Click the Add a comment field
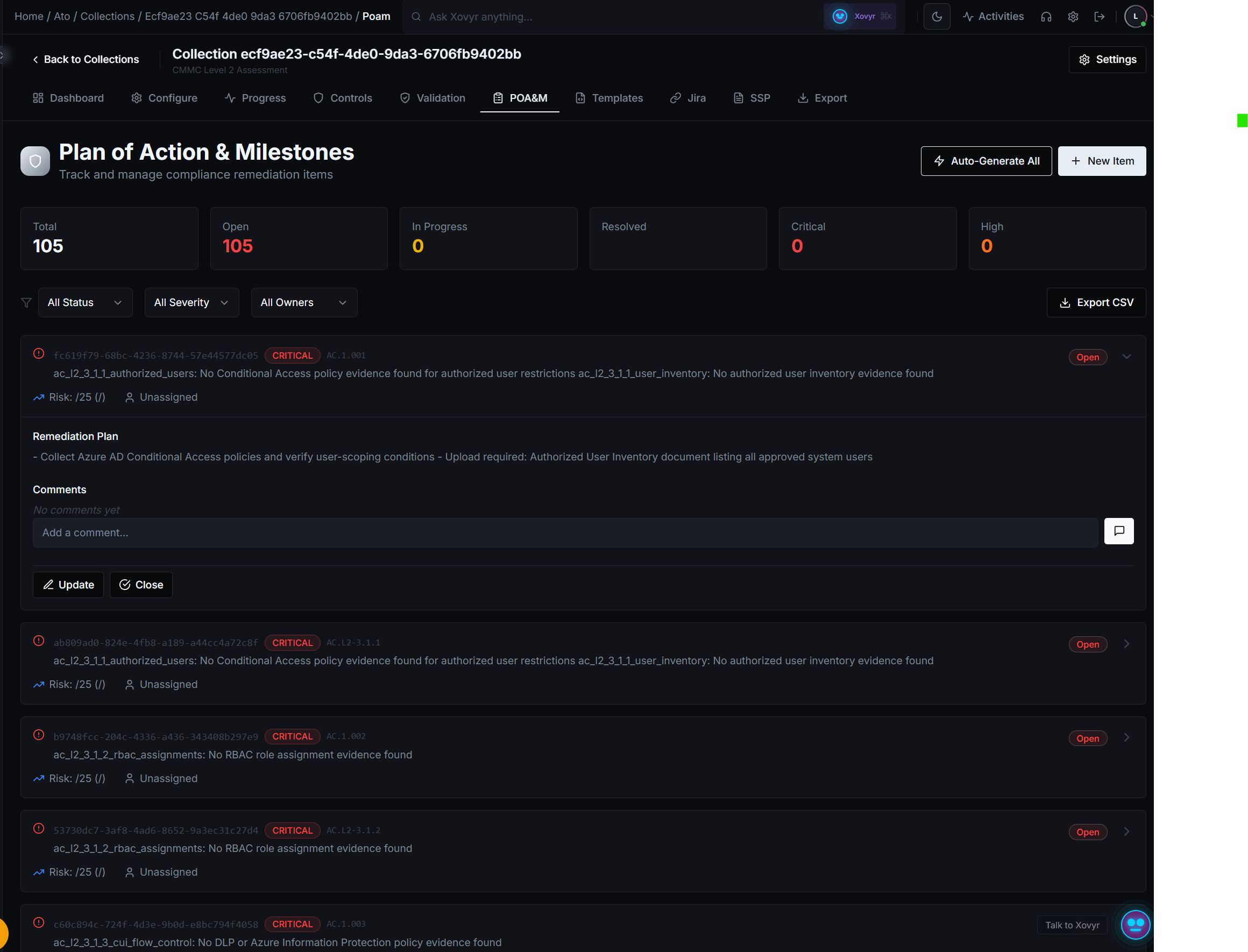 (x=340, y=532)
